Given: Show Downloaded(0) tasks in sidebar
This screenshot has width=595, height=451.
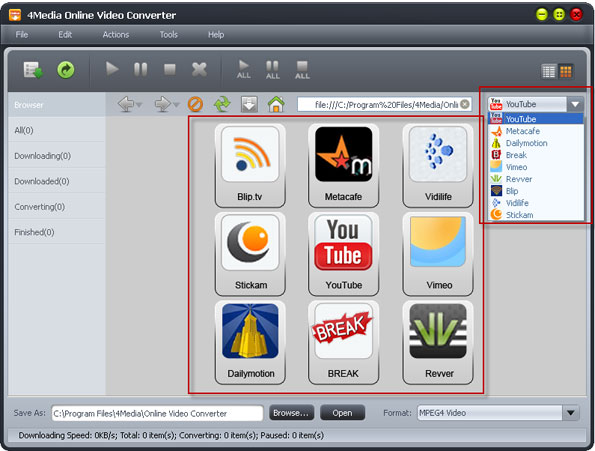Looking at the screenshot, I should tap(57, 181).
